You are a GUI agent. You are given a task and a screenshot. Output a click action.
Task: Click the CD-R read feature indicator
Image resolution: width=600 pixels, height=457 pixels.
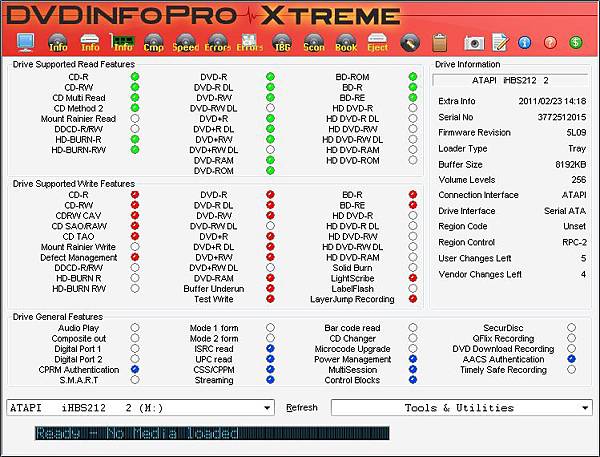[x=135, y=77]
